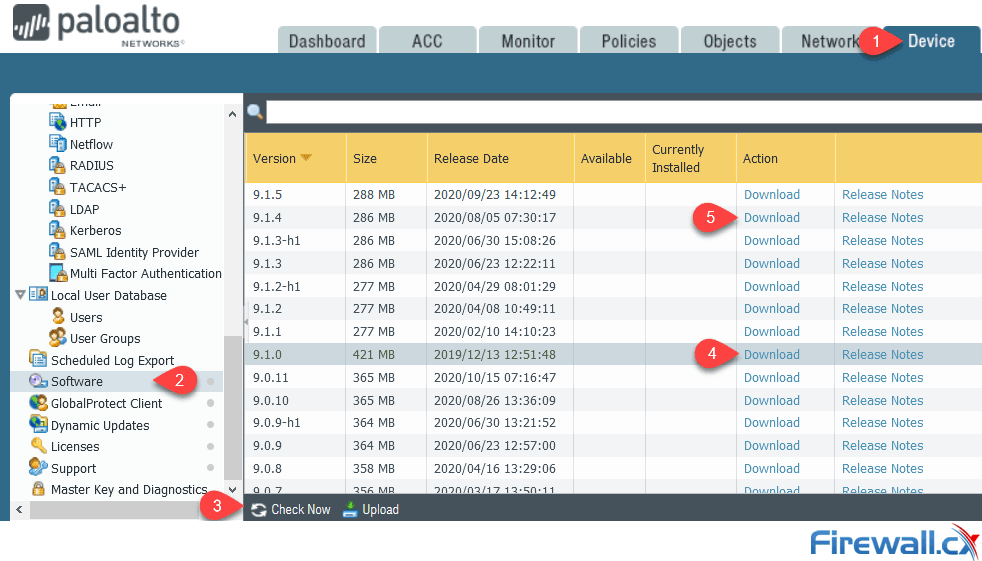Switch to the Monitor tab
982x561 pixels.
[528, 41]
